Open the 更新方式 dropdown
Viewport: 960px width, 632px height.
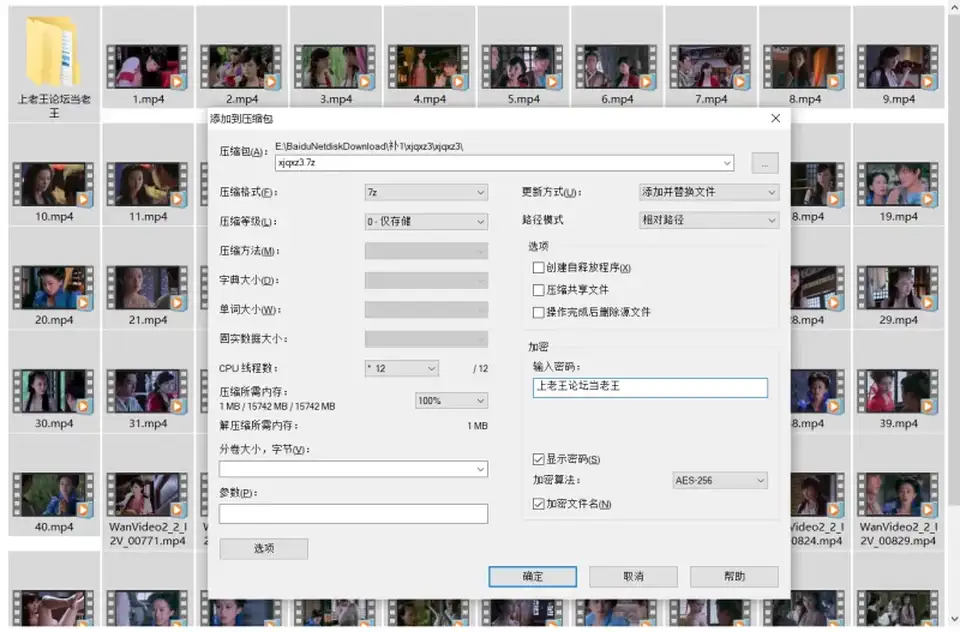(x=709, y=192)
